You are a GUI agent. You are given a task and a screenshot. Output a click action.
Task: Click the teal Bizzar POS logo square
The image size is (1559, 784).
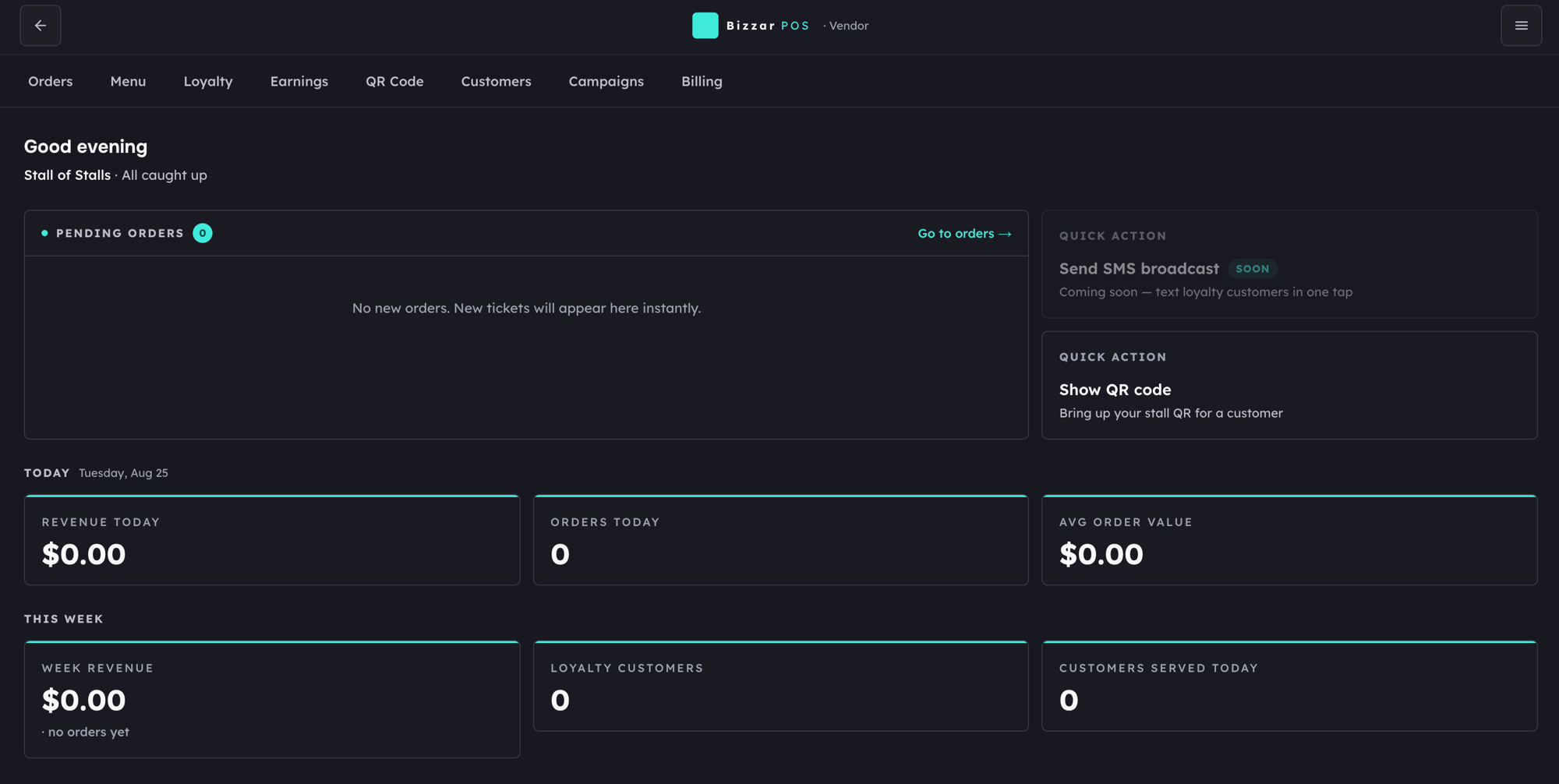705,26
